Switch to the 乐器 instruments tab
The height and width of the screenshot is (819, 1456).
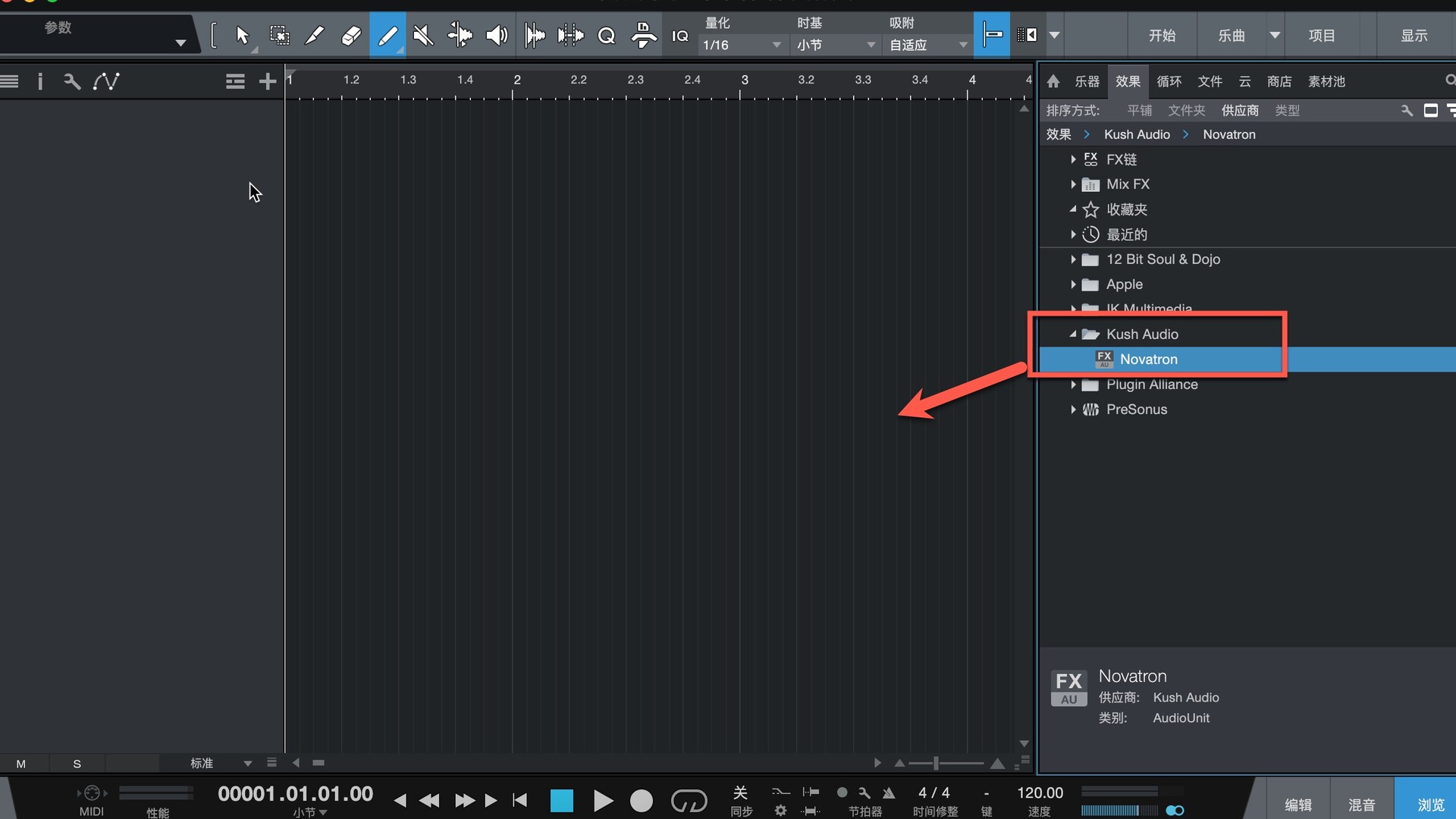[x=1087, y=81]
